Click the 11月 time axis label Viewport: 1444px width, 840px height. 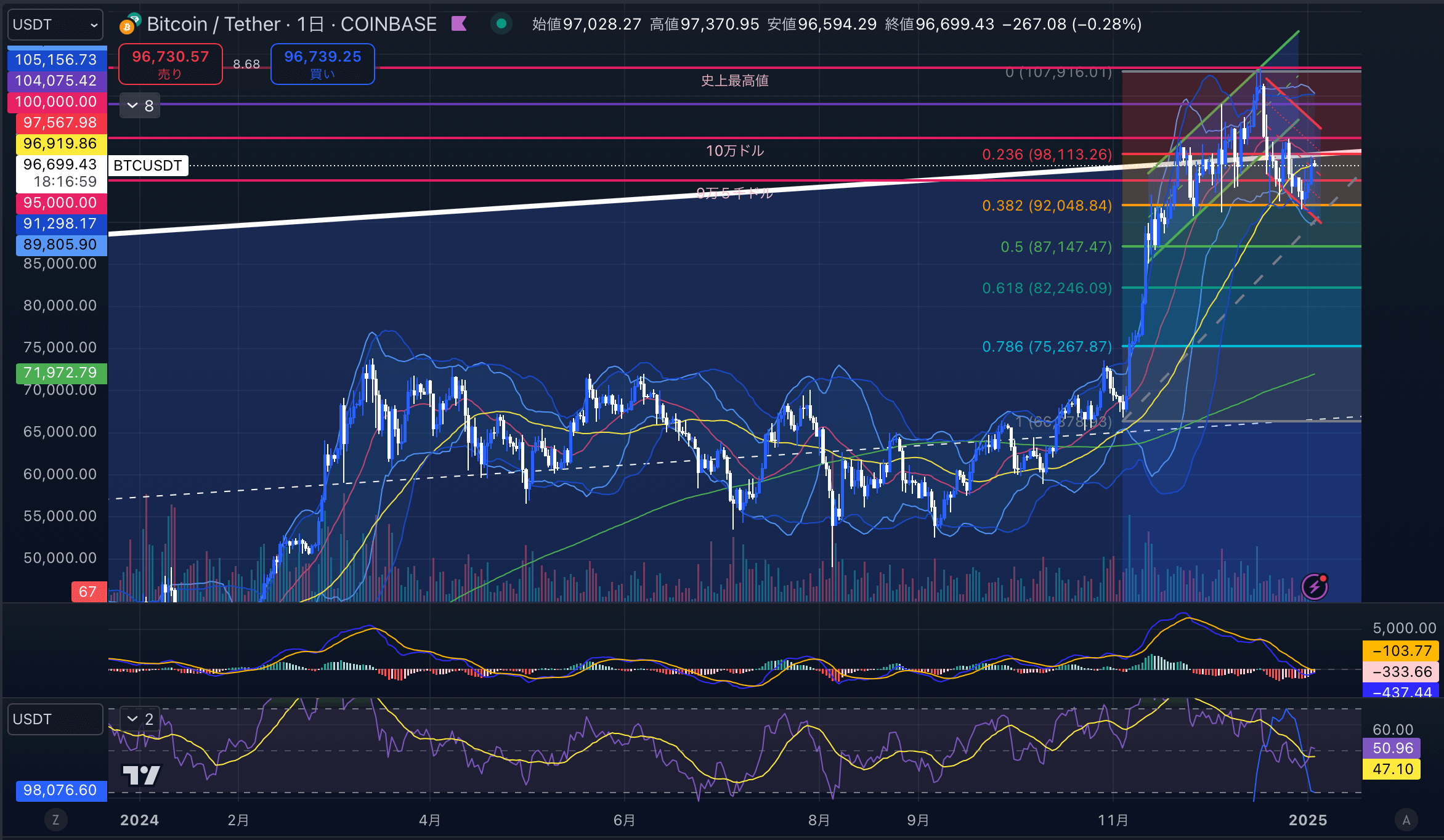tap(1113, 820)
